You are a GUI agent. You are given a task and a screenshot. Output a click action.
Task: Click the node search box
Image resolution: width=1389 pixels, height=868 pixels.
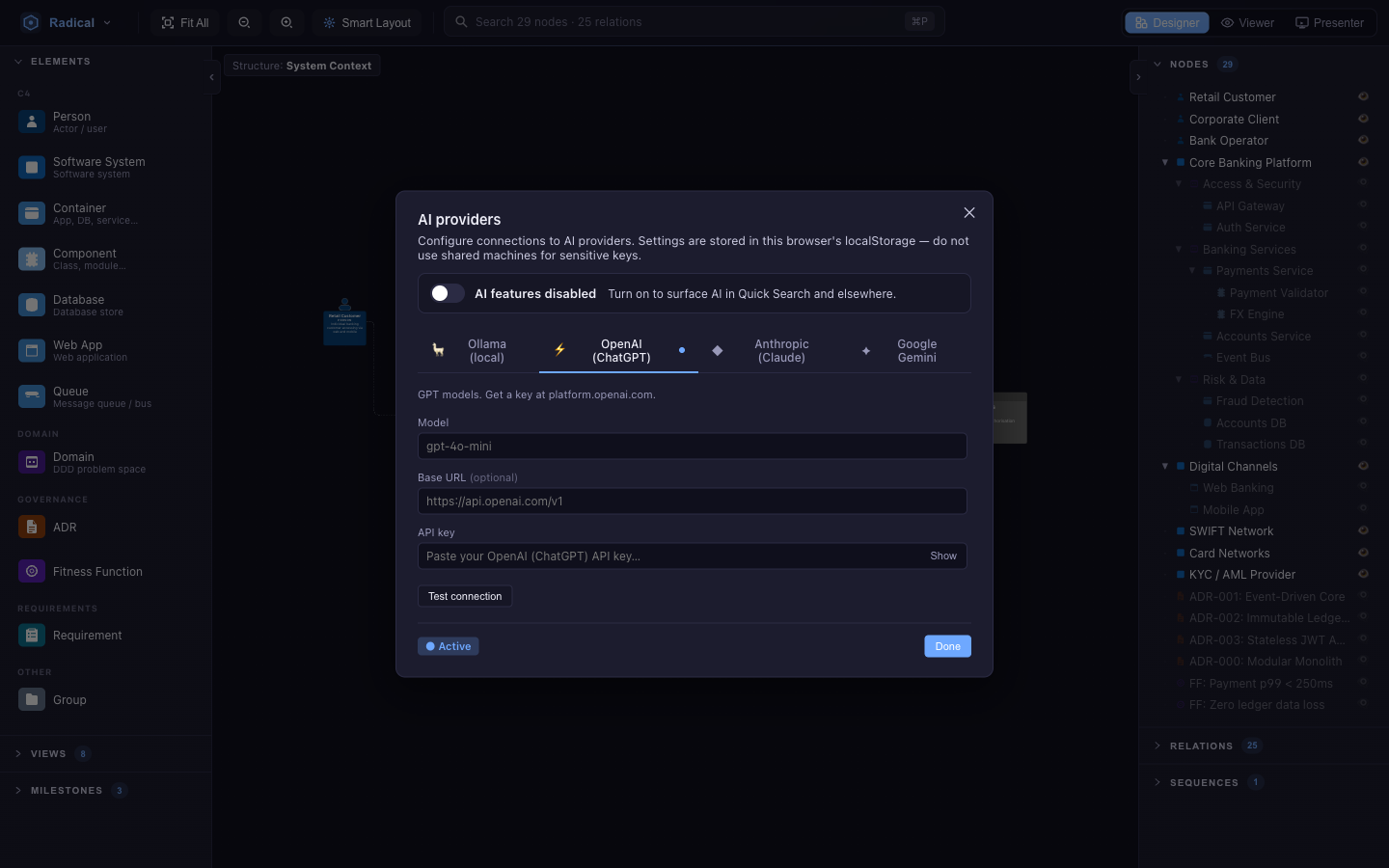[694, 21]
